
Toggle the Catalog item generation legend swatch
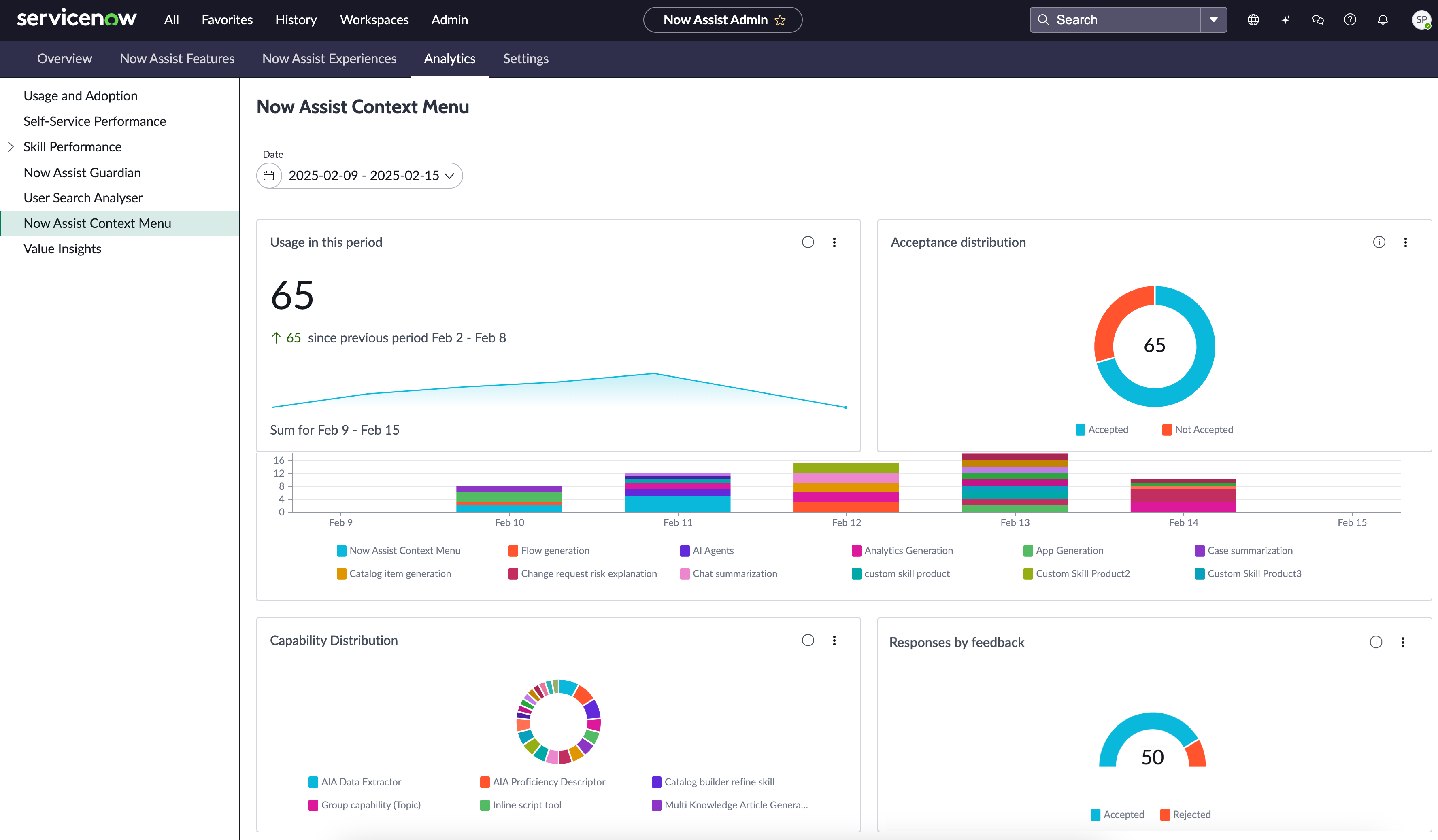point(341,574)
